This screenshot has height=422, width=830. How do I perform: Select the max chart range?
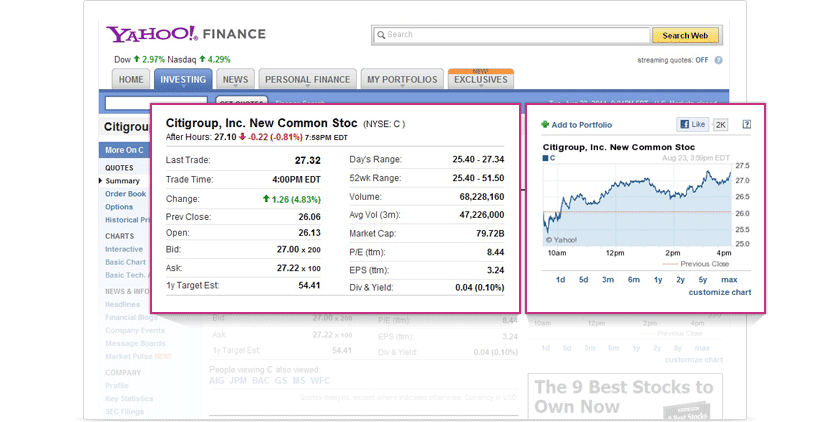(x=729, y=280)
